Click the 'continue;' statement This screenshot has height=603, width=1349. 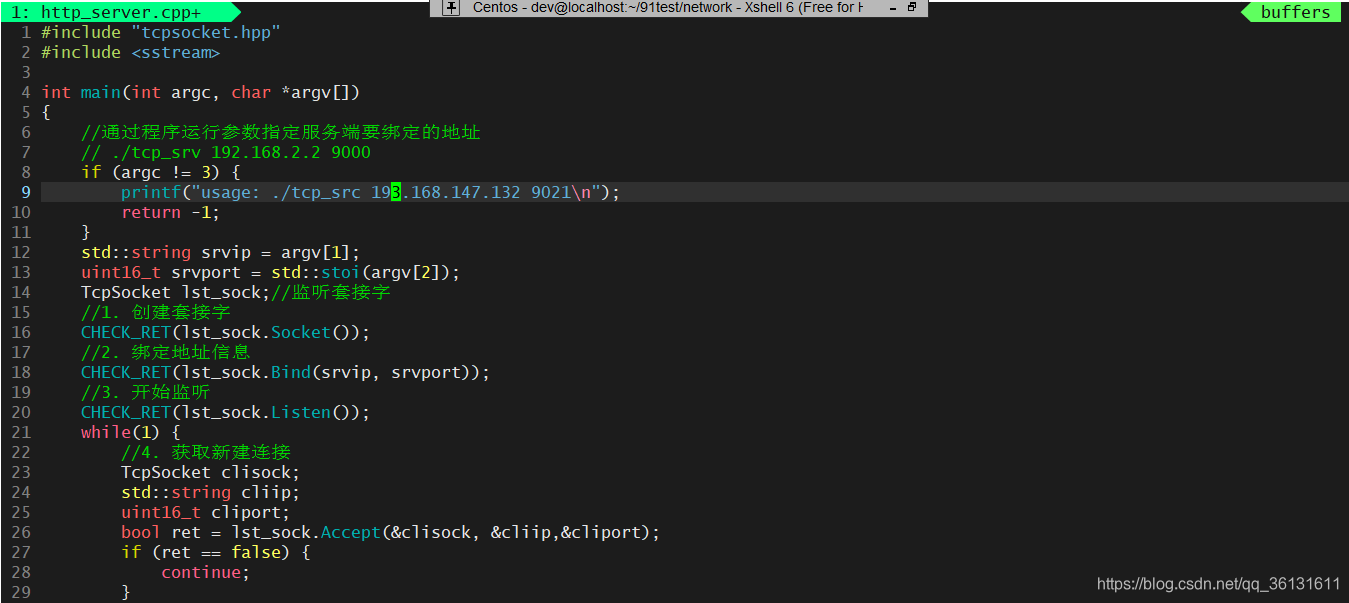tap(206, 572)
